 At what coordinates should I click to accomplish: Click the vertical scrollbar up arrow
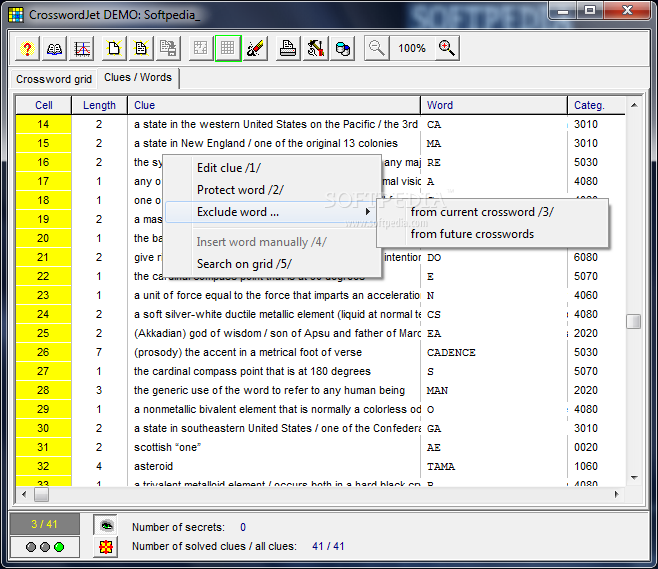(x=634, y=105)
